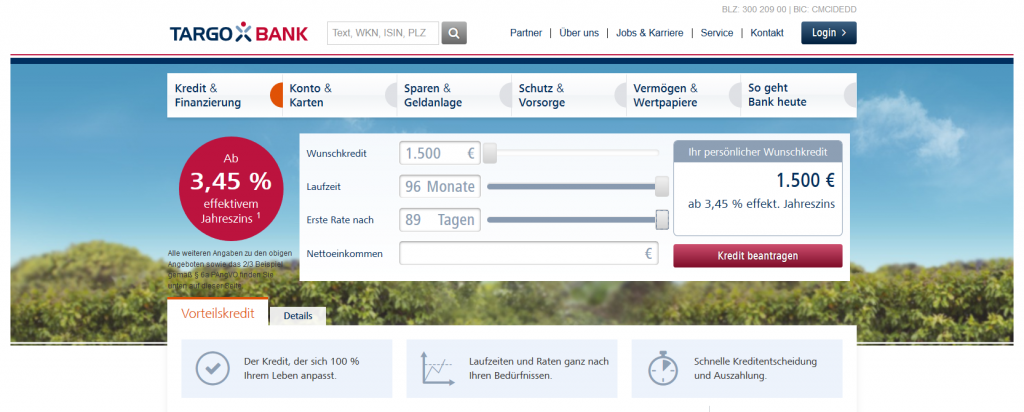The image size is (1024, 412).
Task: Focus the search field Text, WKN, ISIN, PLZ
Action: pyautogui.click(x=383, y=33)
